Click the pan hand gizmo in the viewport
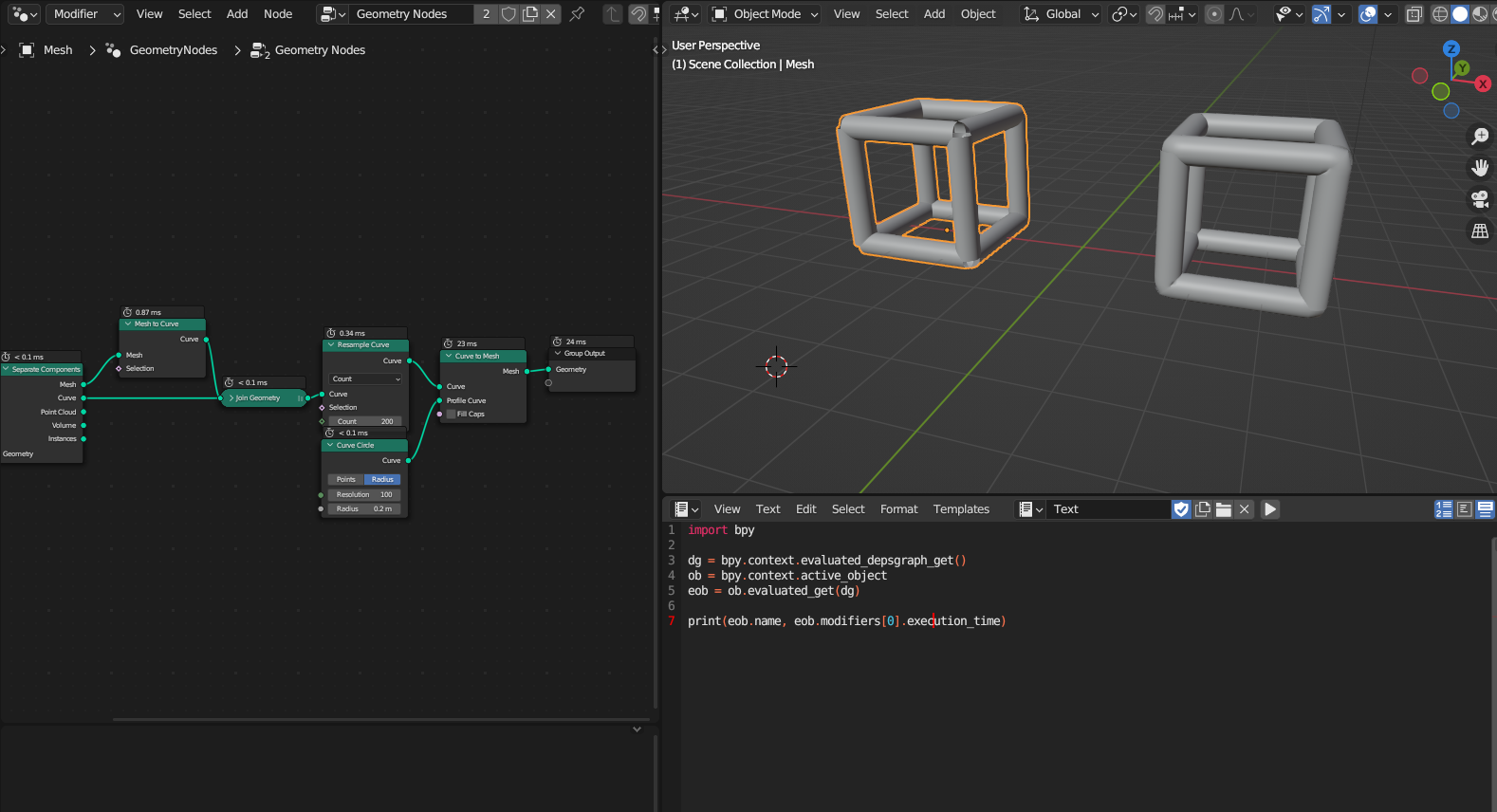The height and width of the screenshot is (812, 1497). [1480, 169]
